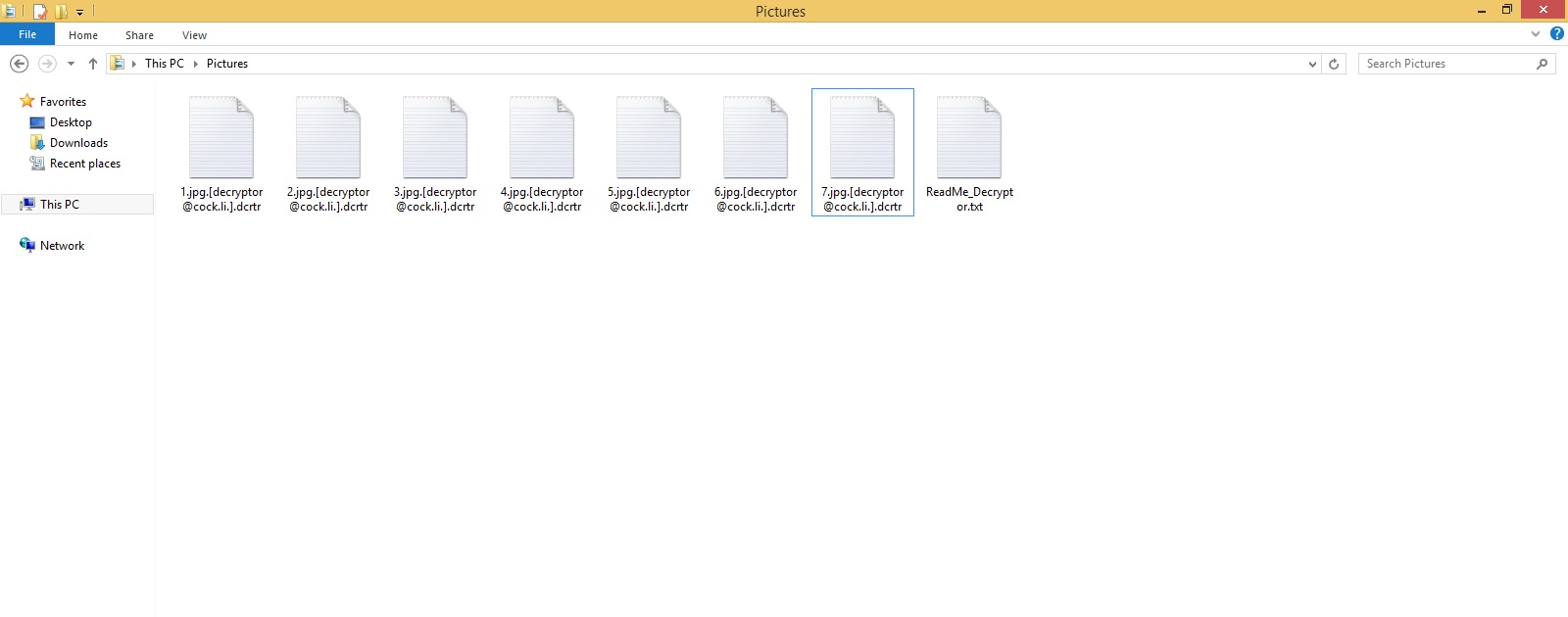
Task: Open the File menu
Action: 27,34
